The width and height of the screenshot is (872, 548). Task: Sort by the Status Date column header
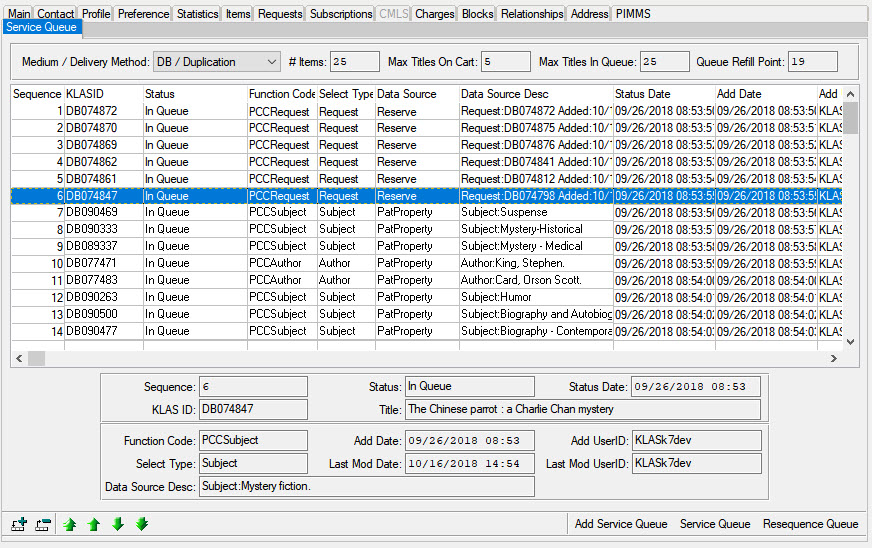click(664, 94)
